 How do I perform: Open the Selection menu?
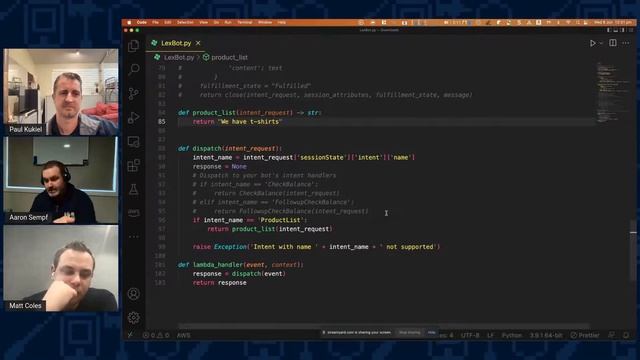coord(185,22)
